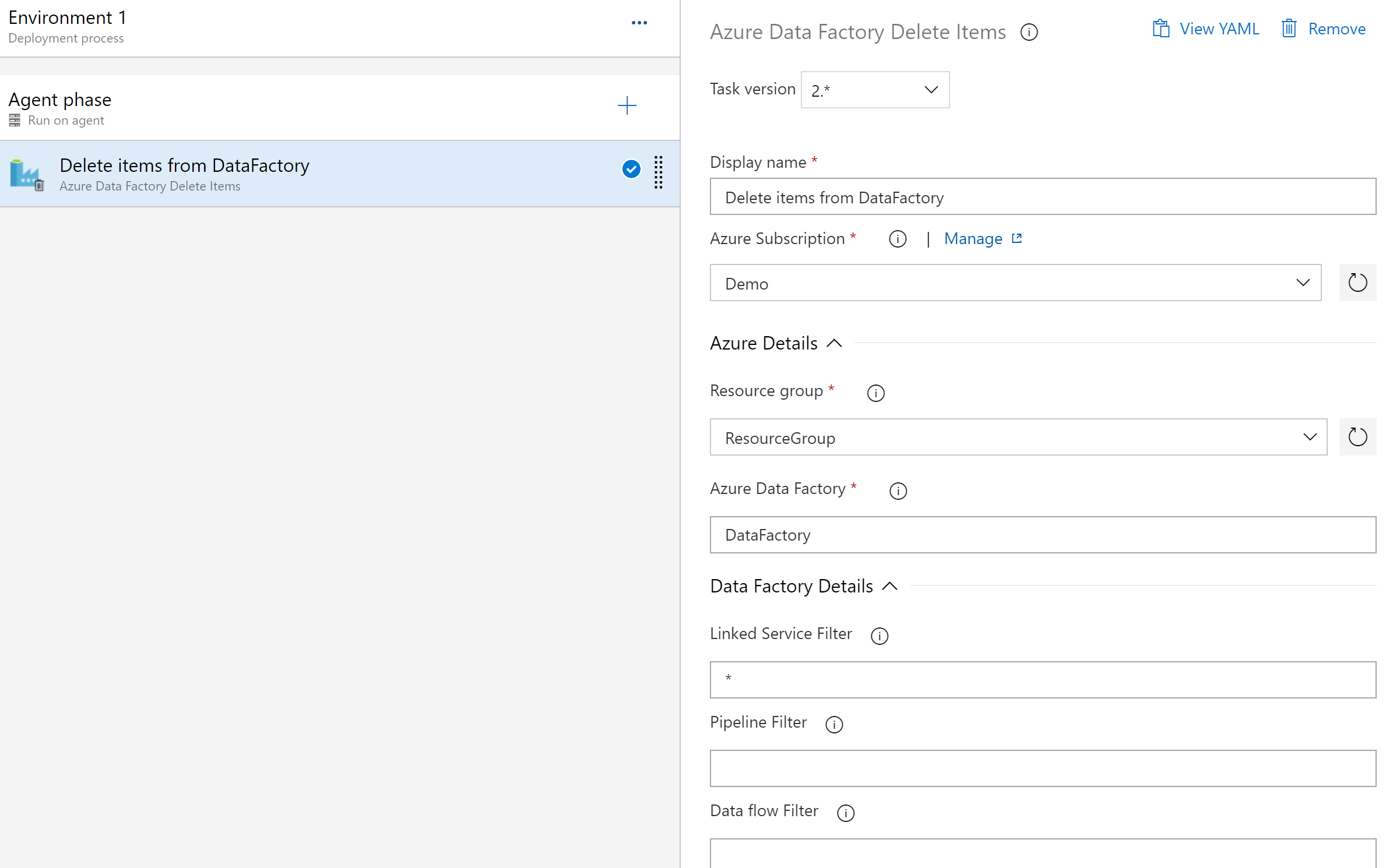Click the Data Factory delete task icon

(x=27, y=174)
